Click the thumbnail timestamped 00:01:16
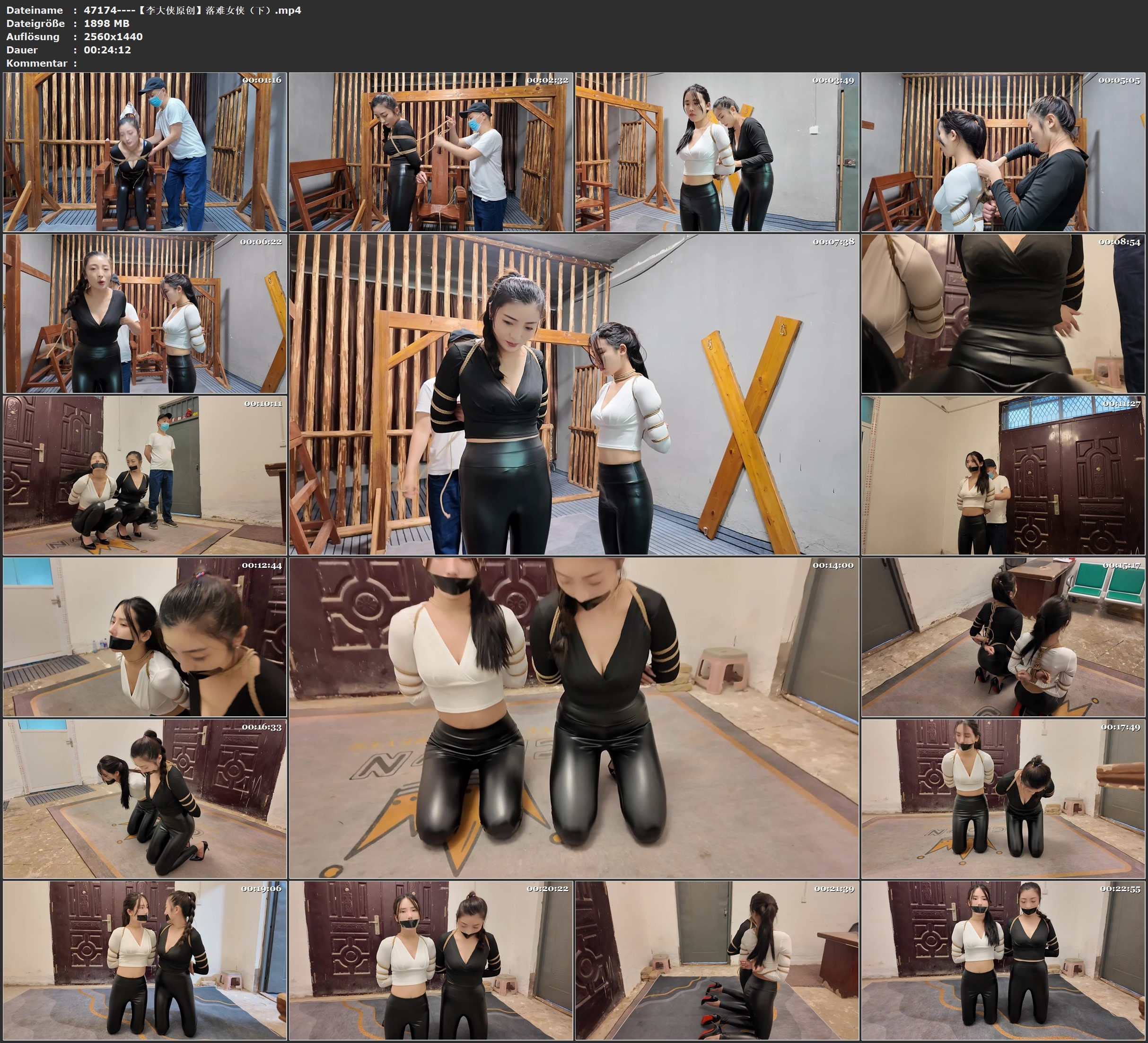Image resolution: width=1148 pixels, height=1043 pixels. coord(145,151)
